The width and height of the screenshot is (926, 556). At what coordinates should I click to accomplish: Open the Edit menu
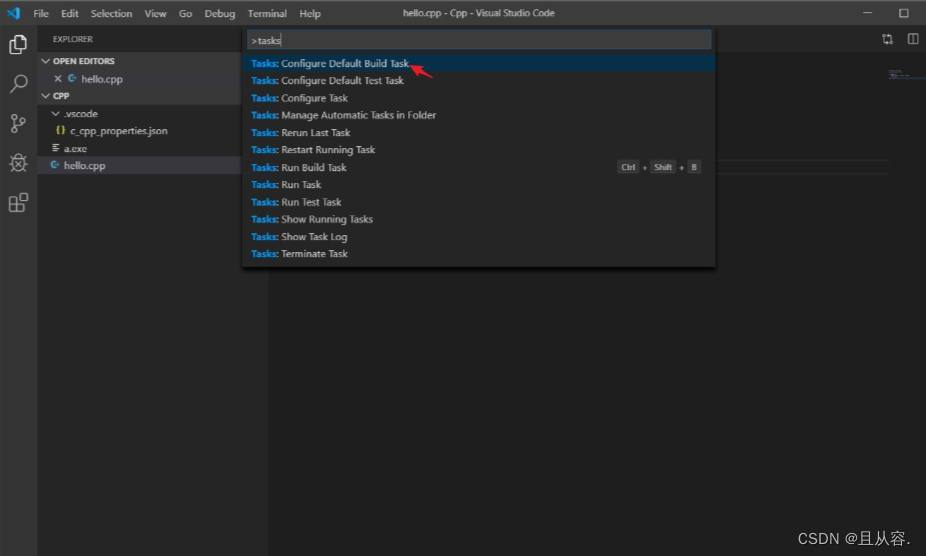(x=70, y=13)
